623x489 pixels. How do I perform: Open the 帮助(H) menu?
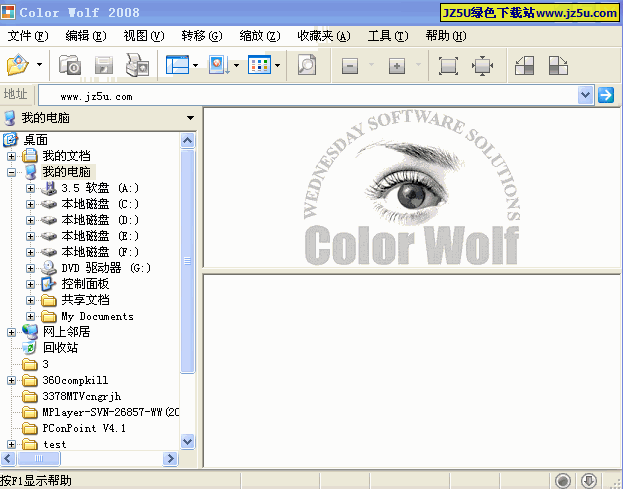[x=446, y=36]
